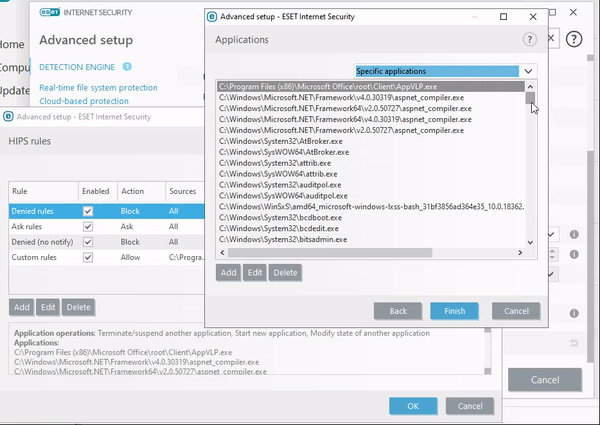The image size is (600, 425).
Task: Click the scroll right arrow in applications list
Action: pos(520,252)
